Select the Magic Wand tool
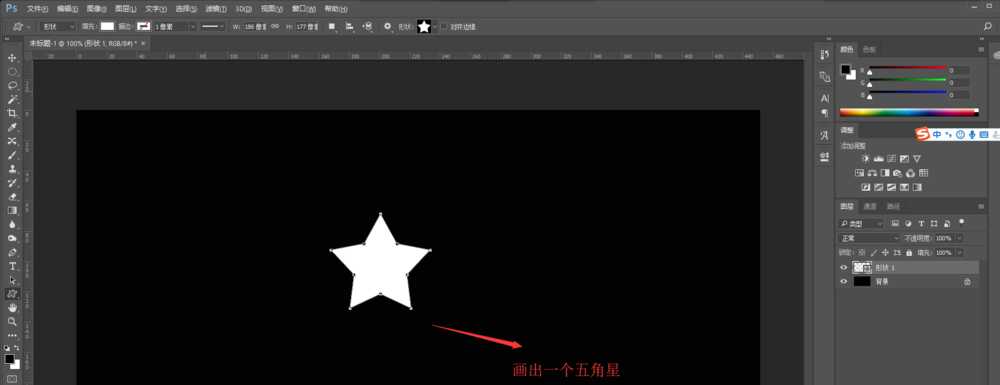 (x=12, y=99)
